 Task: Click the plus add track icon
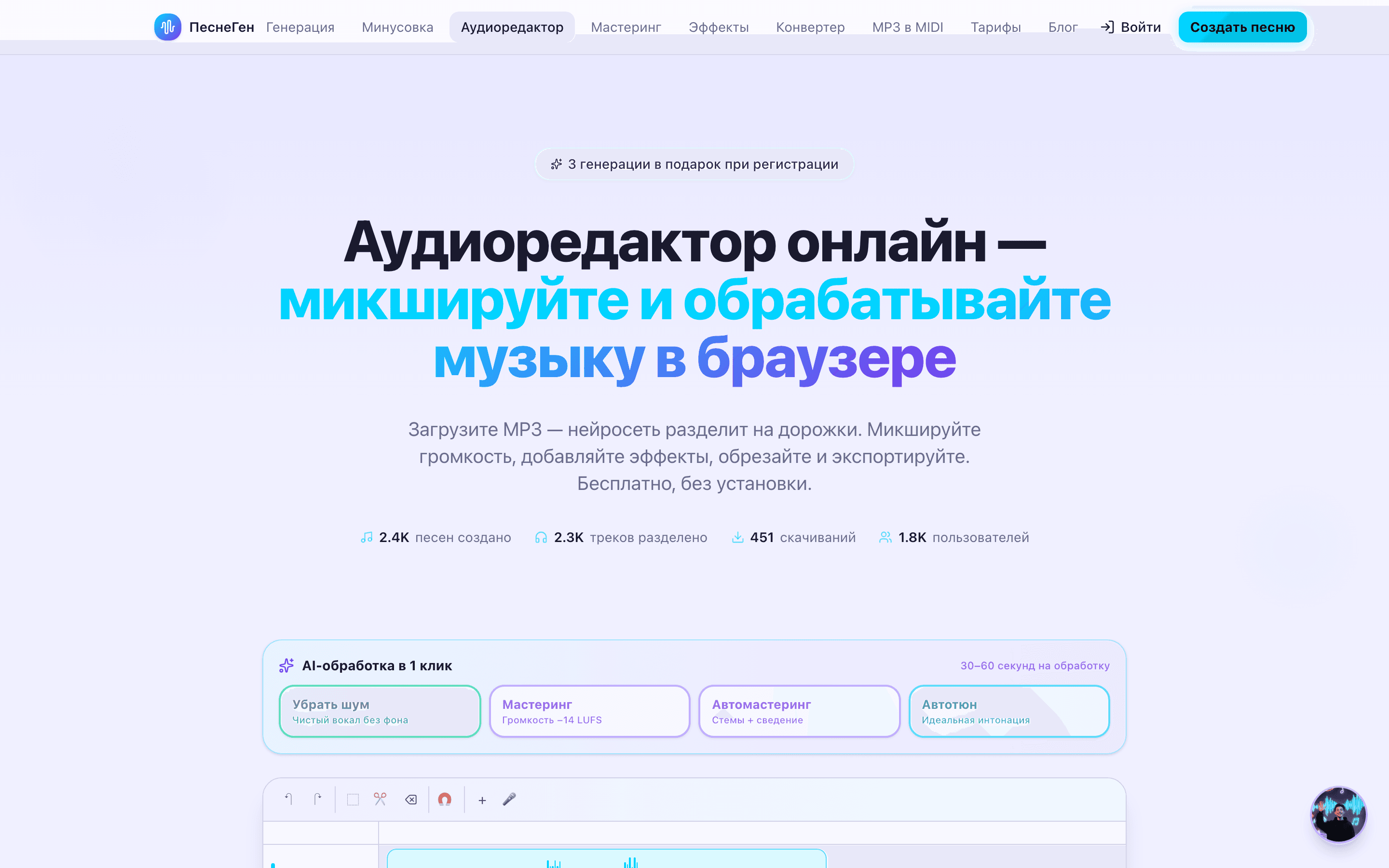tap(482, 800)
